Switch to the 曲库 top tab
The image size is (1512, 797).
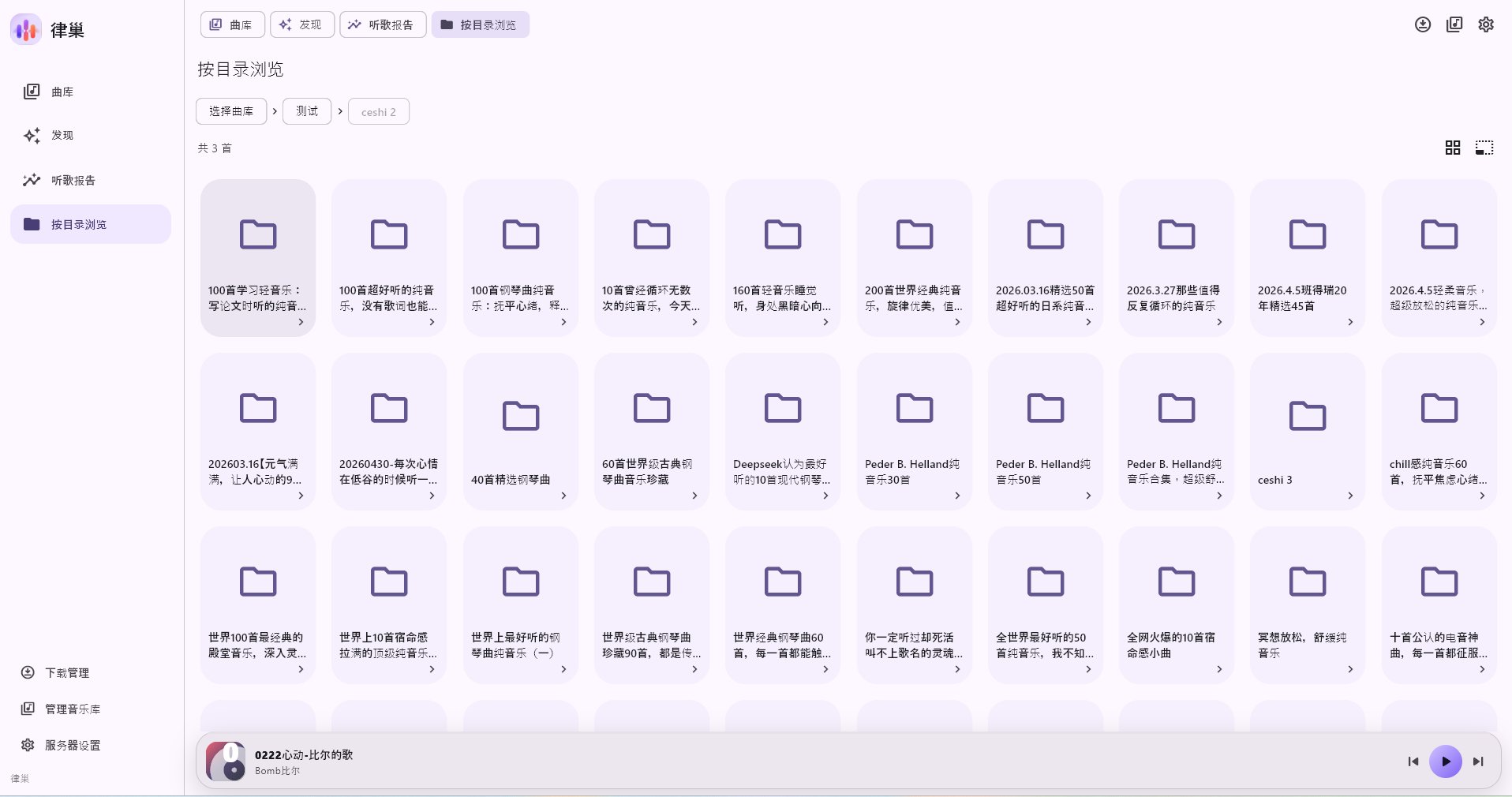(232, 24)
